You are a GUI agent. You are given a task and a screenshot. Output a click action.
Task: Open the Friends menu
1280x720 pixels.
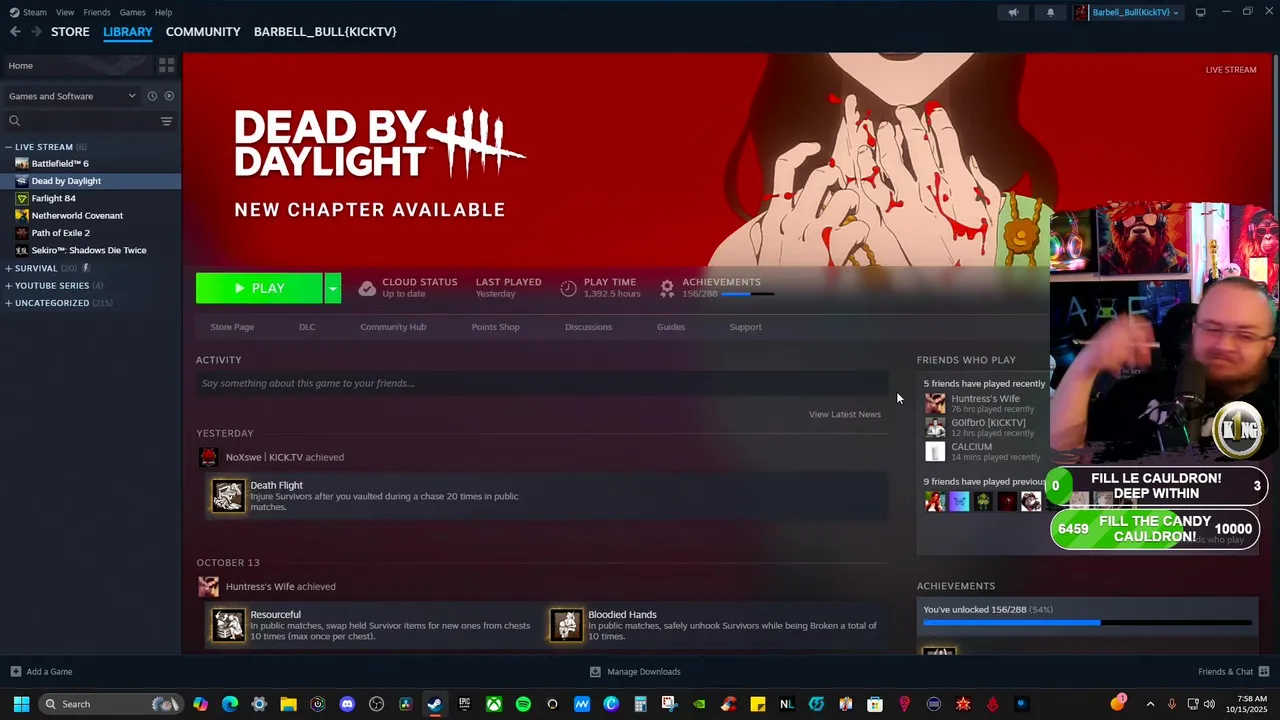click(97, 12)
